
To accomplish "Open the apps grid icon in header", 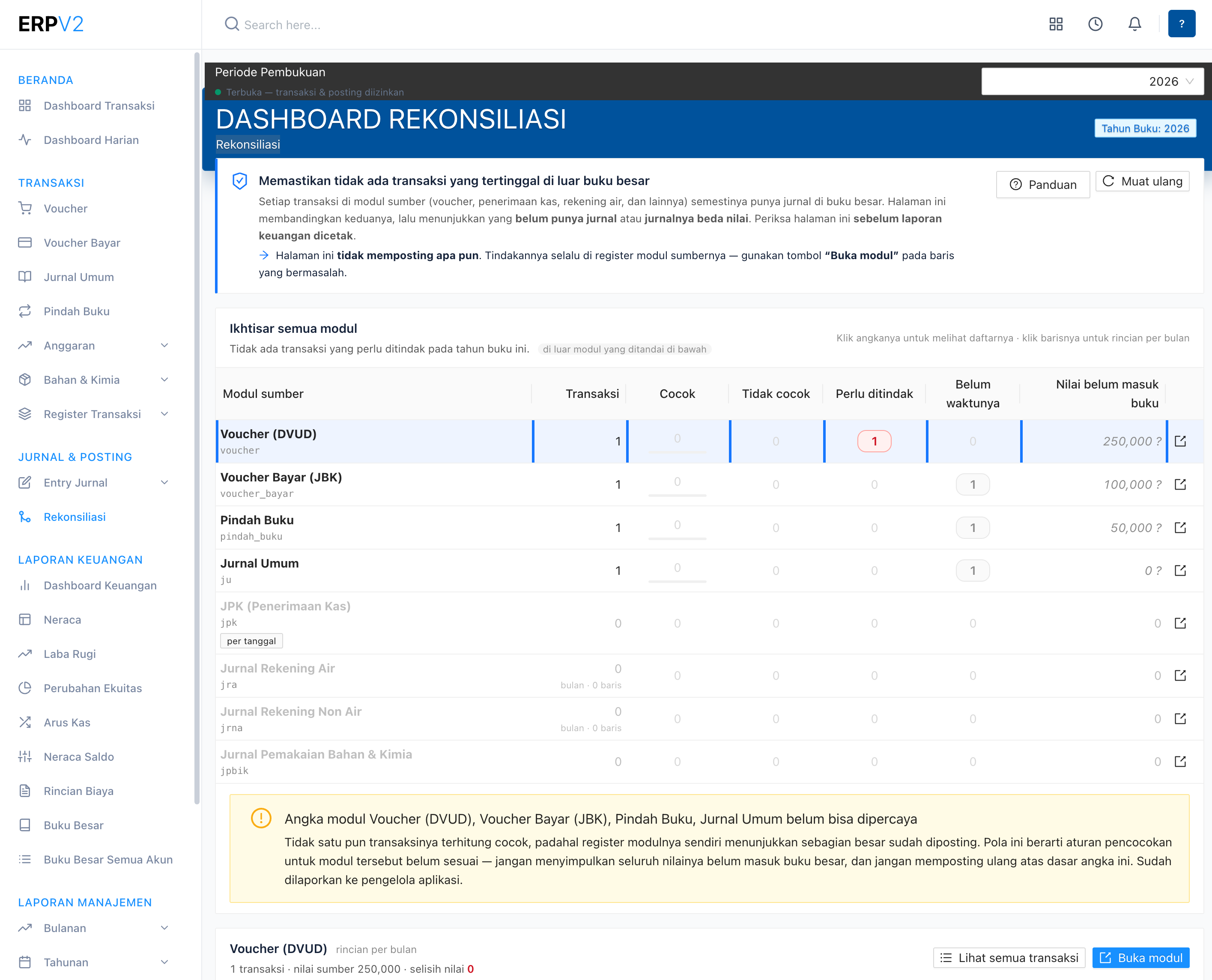I will 1056,24.
